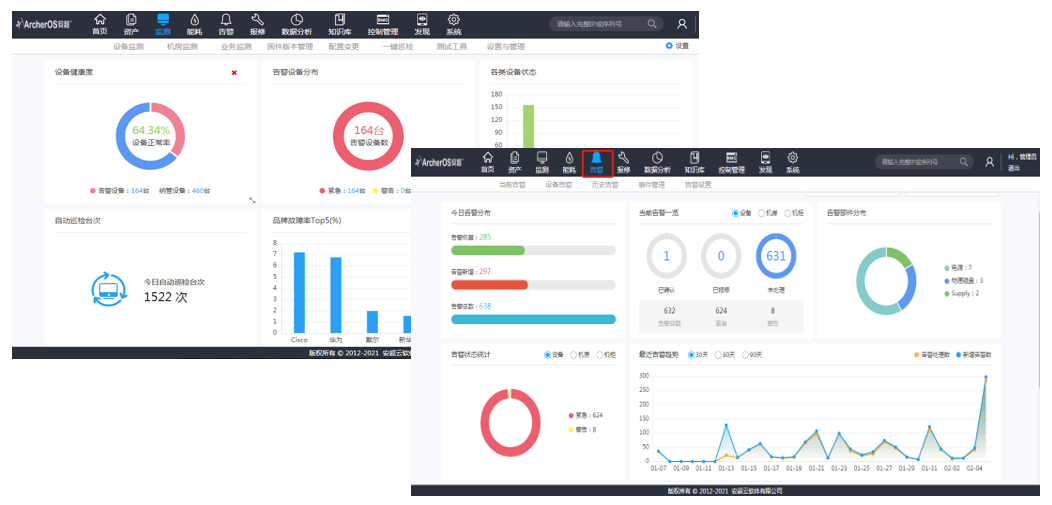Image resolution: width=1052 pixels, height=505 pixels.
Task: Switch to the 机房监测 sub-tab
Action: [x=181, y=46]
